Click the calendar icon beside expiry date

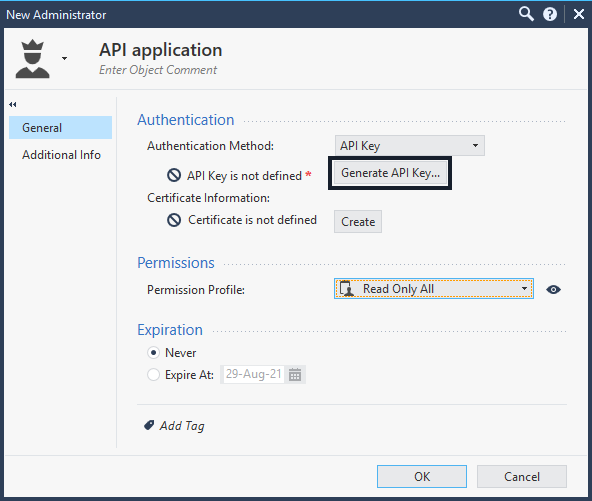(295, 375)
